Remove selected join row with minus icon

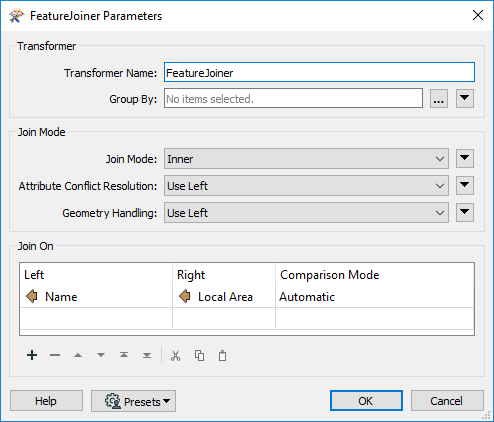[55, 355]
